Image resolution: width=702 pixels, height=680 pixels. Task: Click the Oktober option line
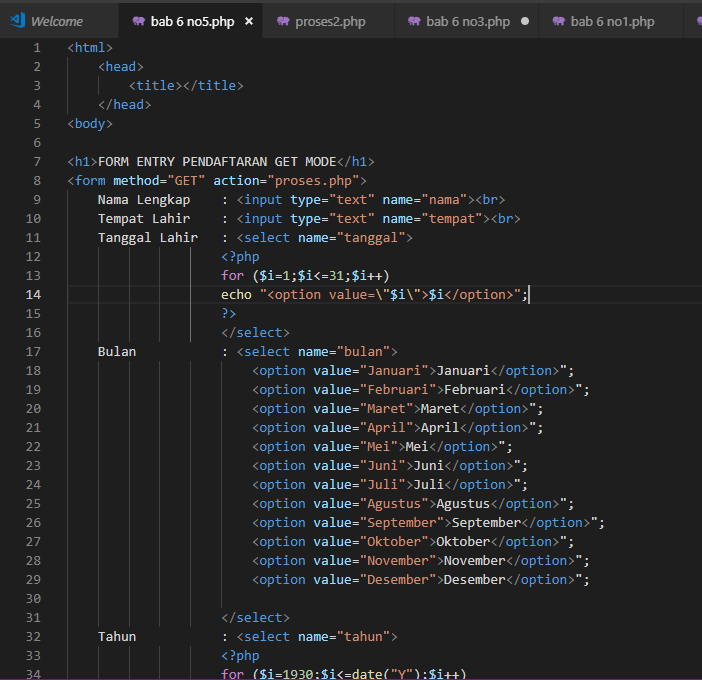[413, 542]
